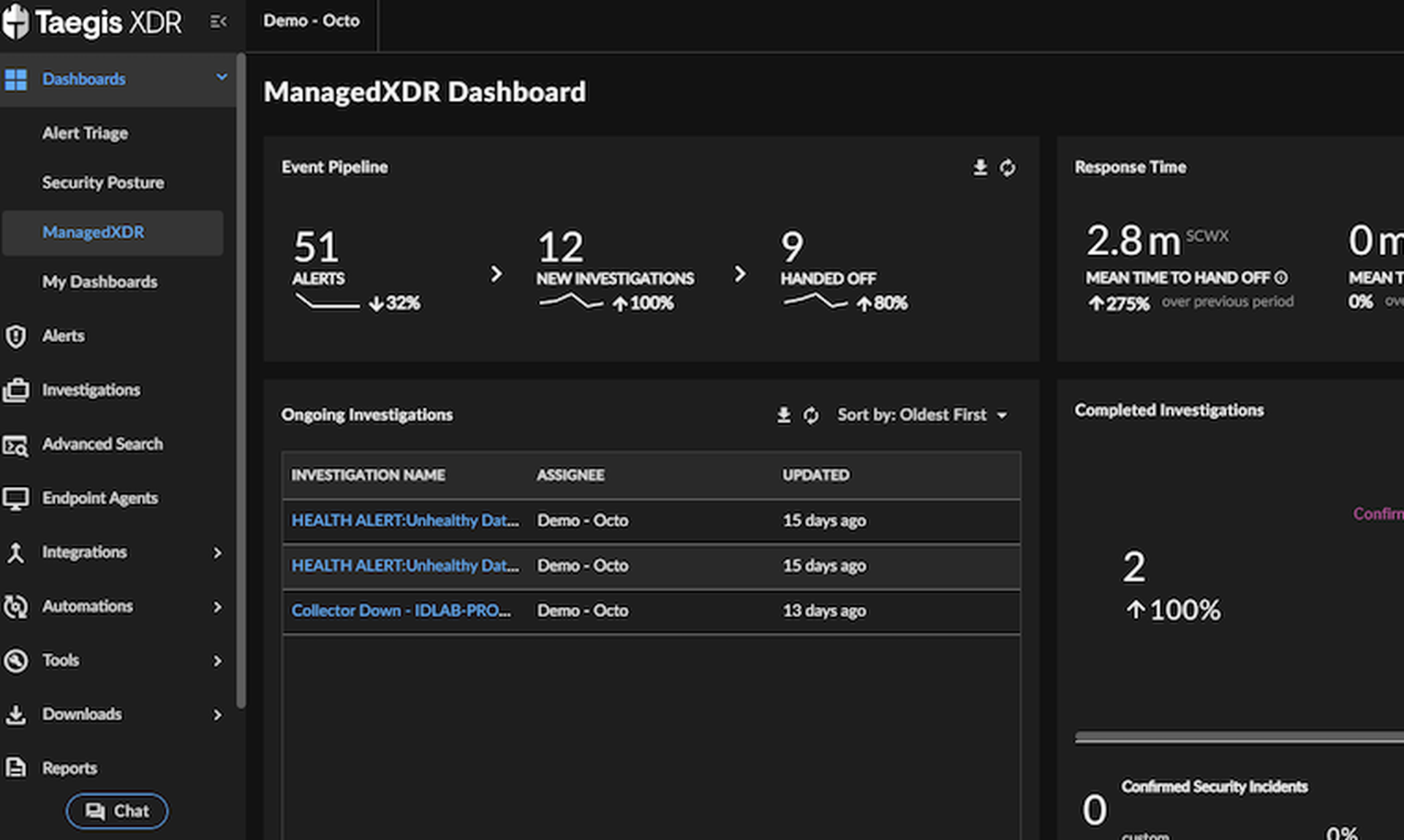Click the 2.8 m mean time value
Viewport: 1404px width, 840px height.
pyautogui.click(x=1134, y=241)
